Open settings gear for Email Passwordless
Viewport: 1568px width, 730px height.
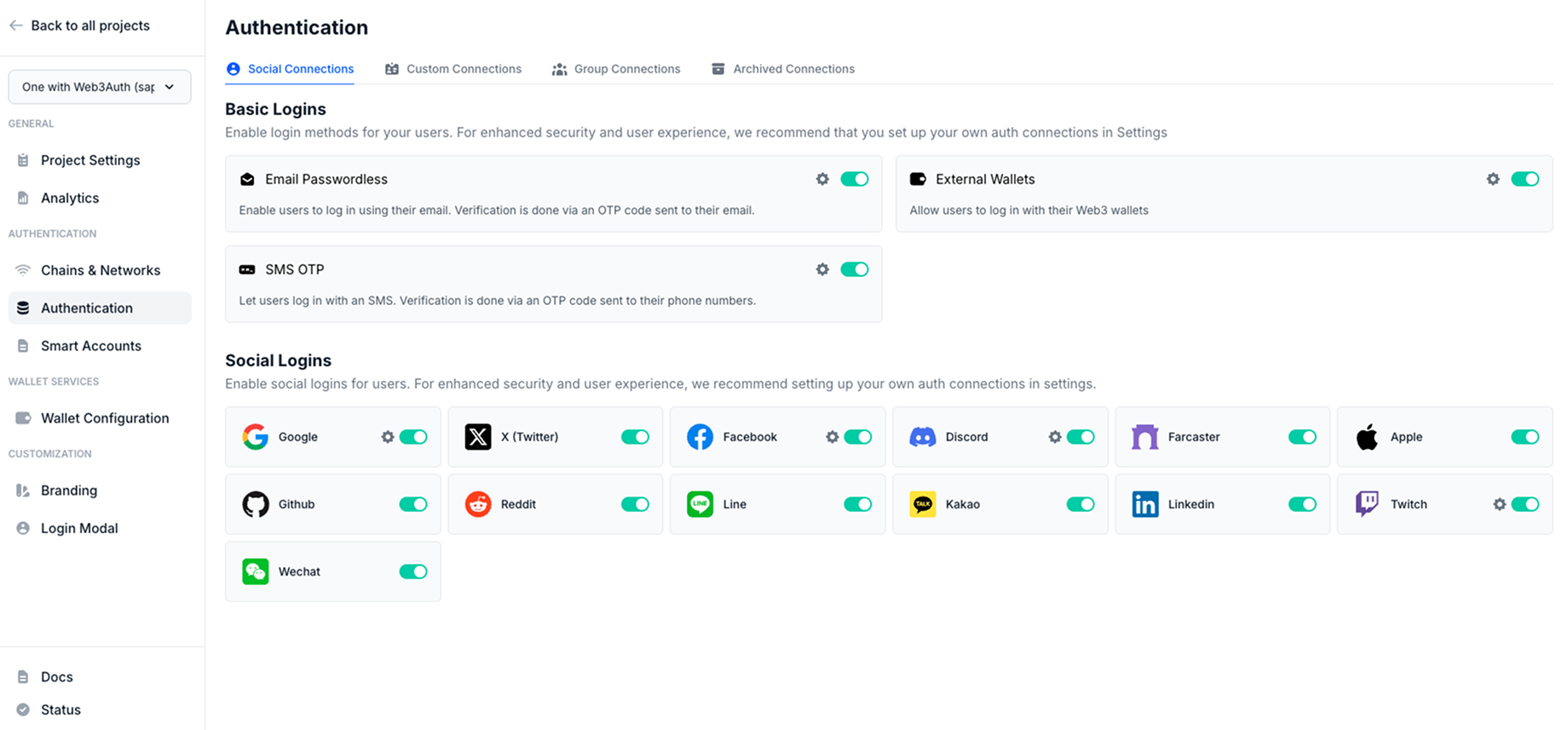click(x=822, y=179)
